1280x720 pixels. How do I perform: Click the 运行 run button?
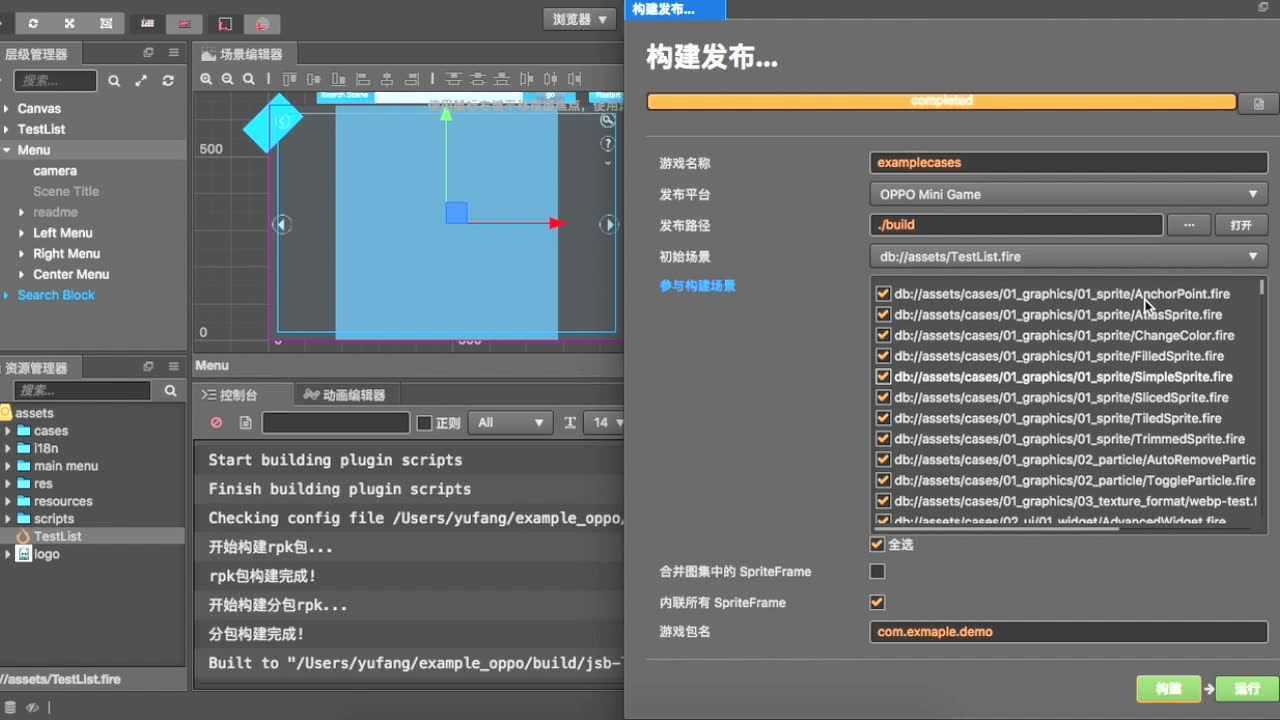pyautogui.click(x=1247, y=688)
